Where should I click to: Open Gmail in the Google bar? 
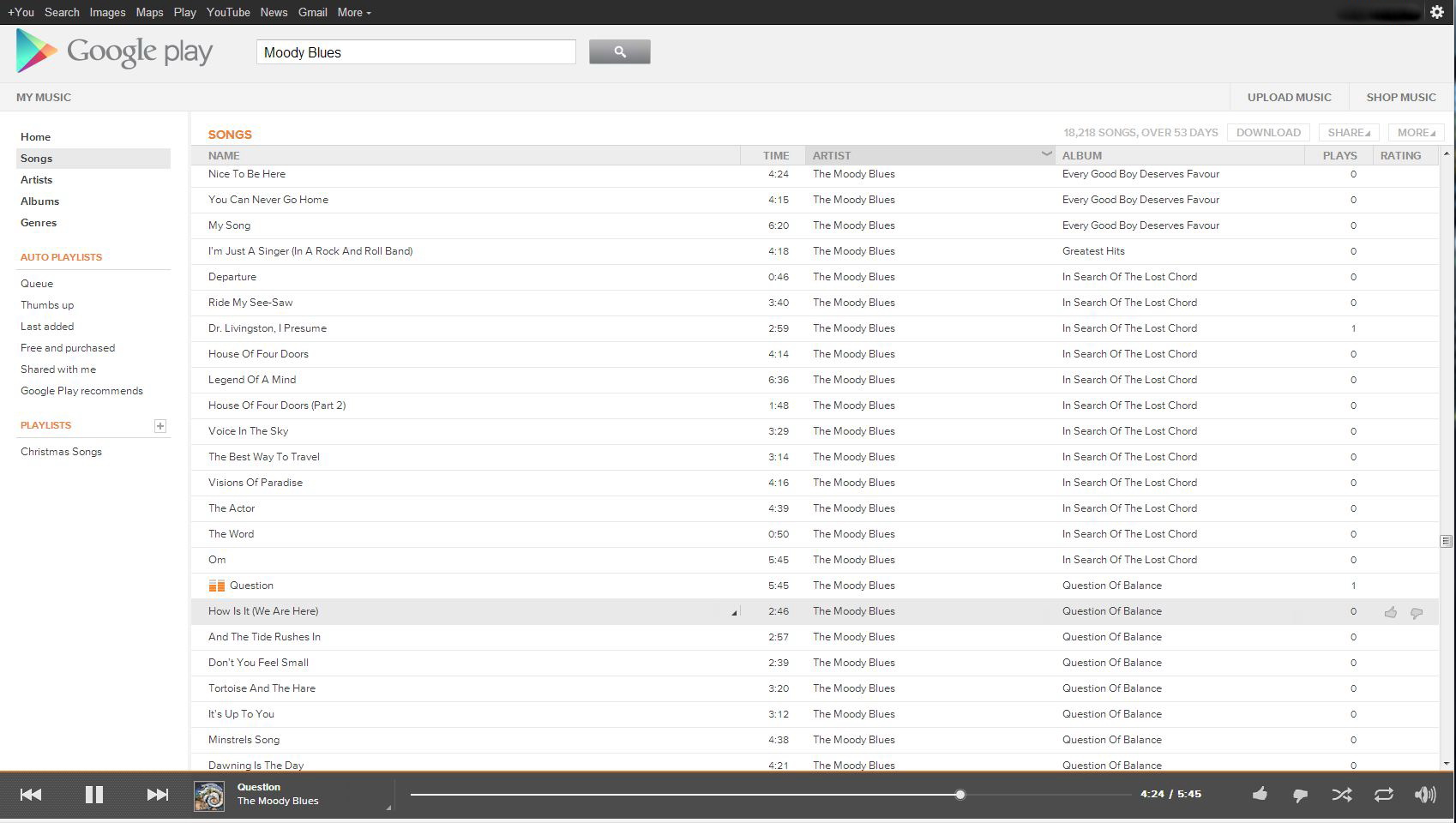(x=312, y=12)
